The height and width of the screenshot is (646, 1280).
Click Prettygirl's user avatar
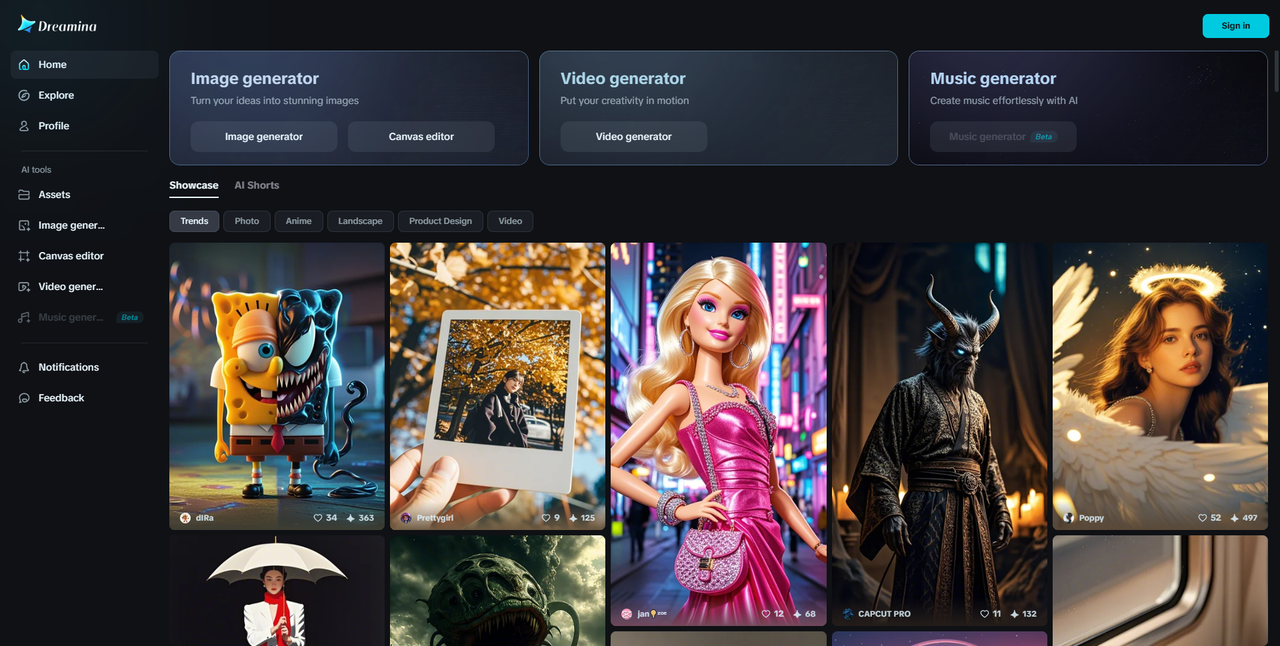pyautogui.click(x=406, y=518)
